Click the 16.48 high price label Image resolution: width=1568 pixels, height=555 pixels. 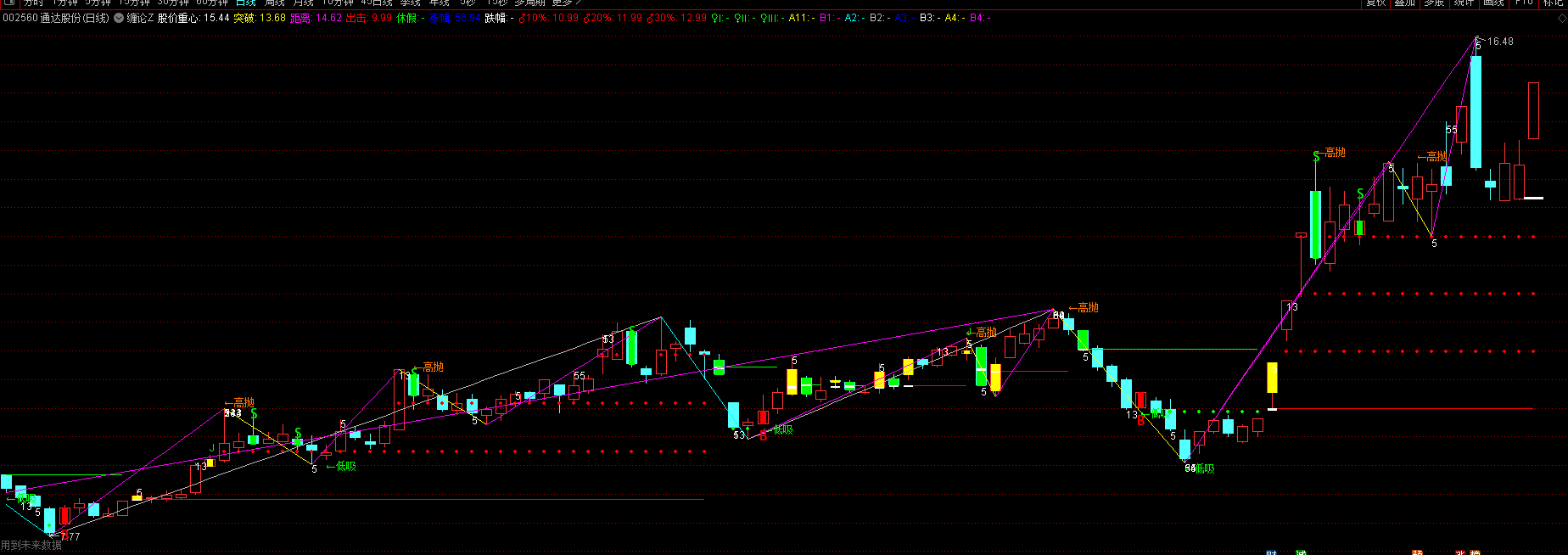point(1500,41)
